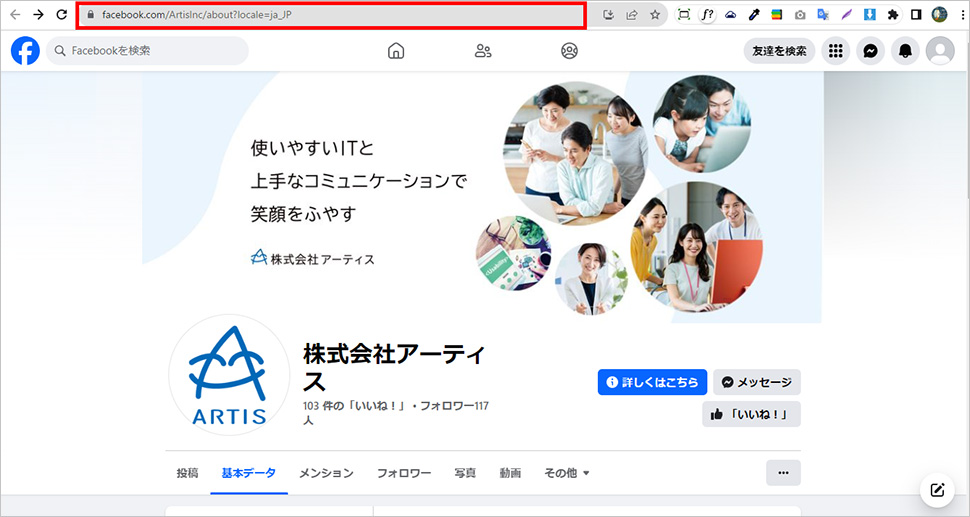
Task: Open the page three-dot options button
Action: 783,473
